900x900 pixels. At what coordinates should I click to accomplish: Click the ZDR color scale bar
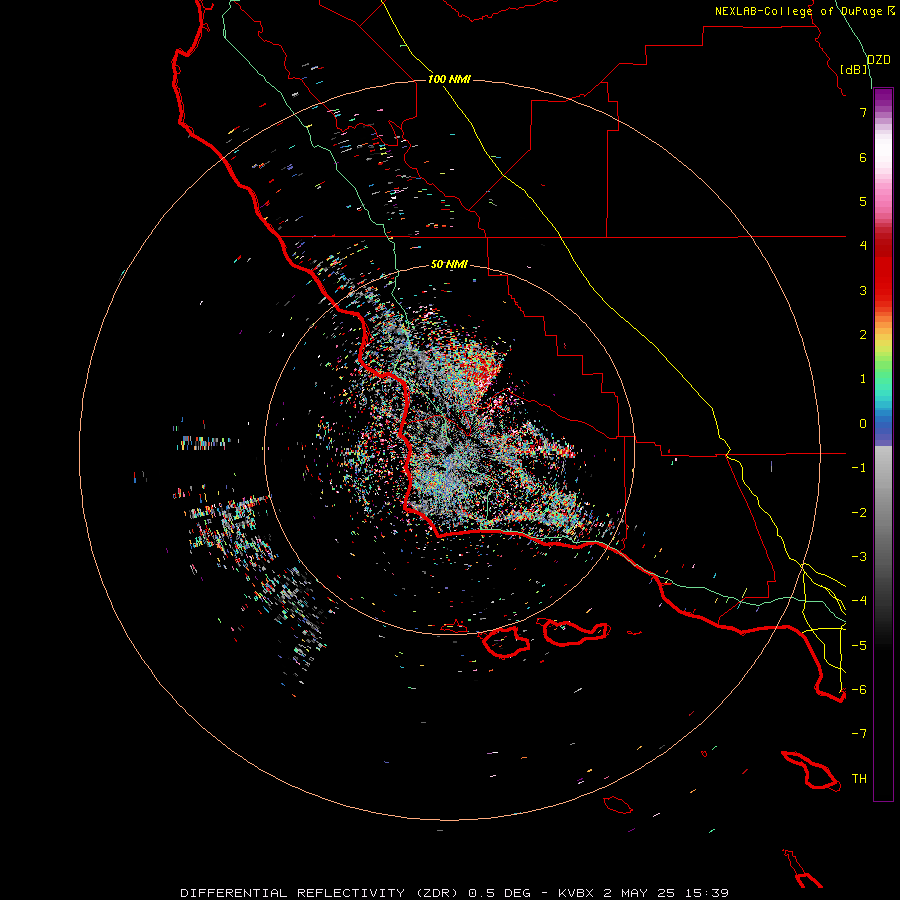[883, 444]
